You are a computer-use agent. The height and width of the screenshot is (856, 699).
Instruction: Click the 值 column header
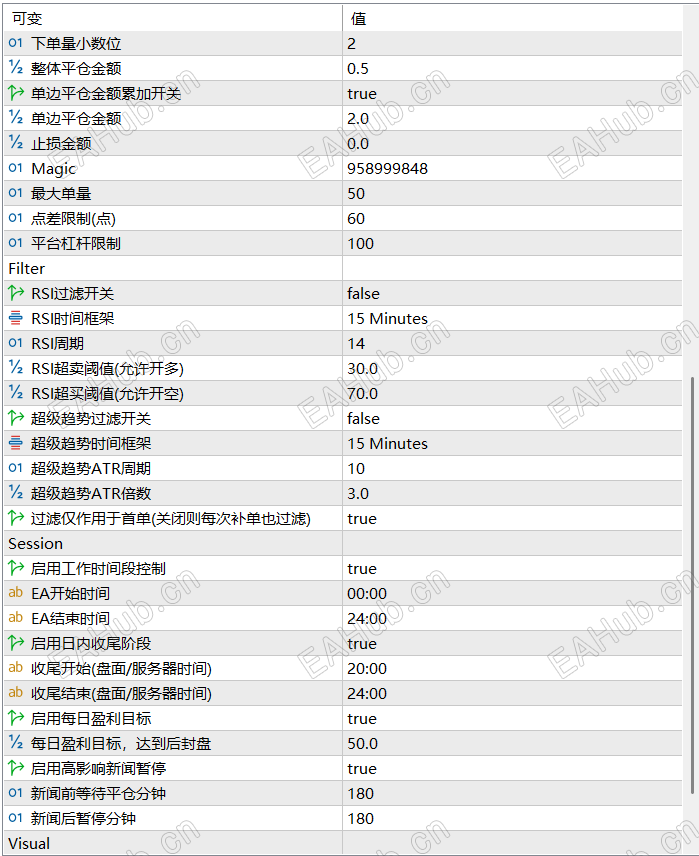512,19
